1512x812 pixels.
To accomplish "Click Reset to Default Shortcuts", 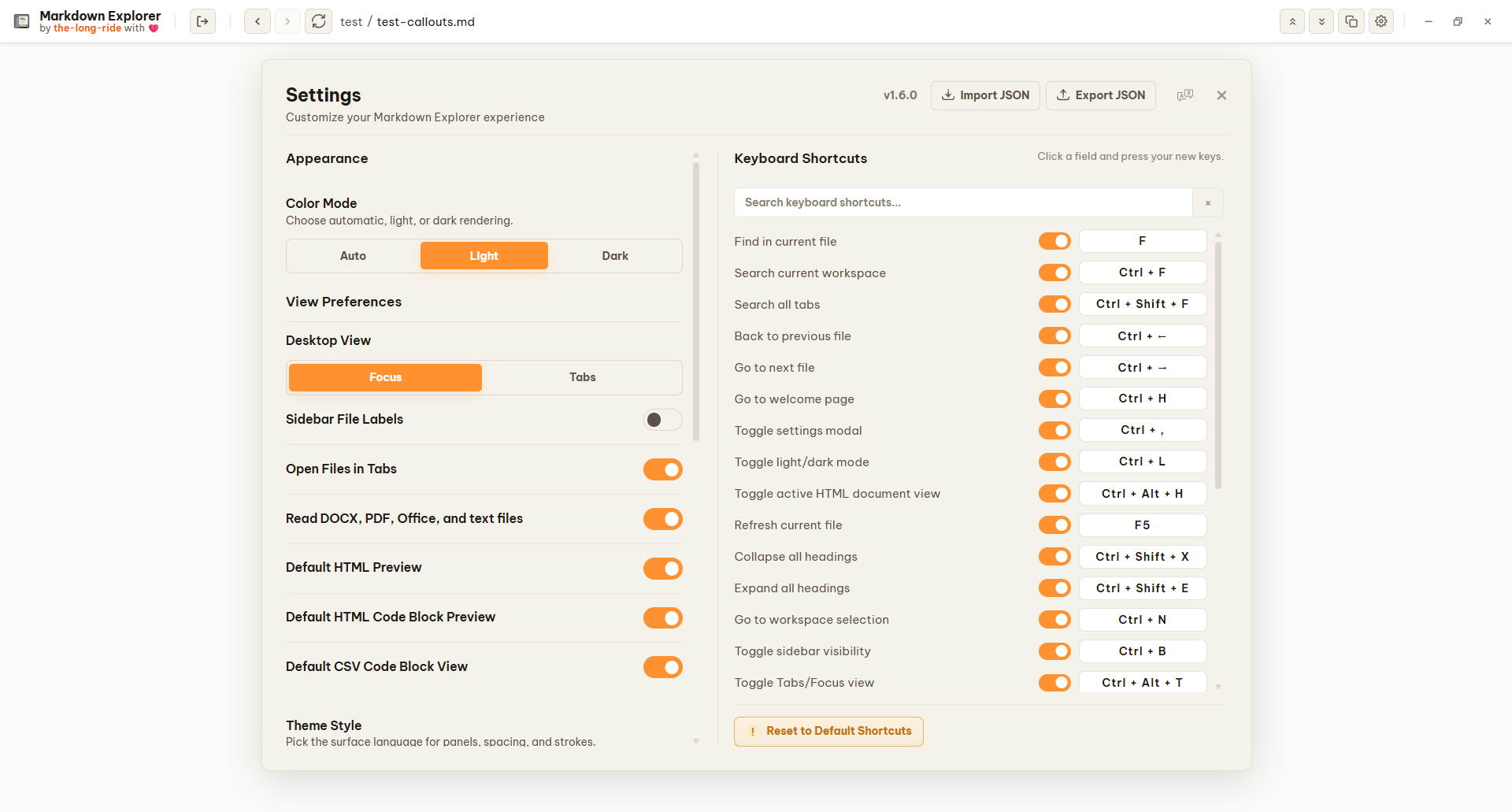I will pyautogui.click(x=828, y=731).
